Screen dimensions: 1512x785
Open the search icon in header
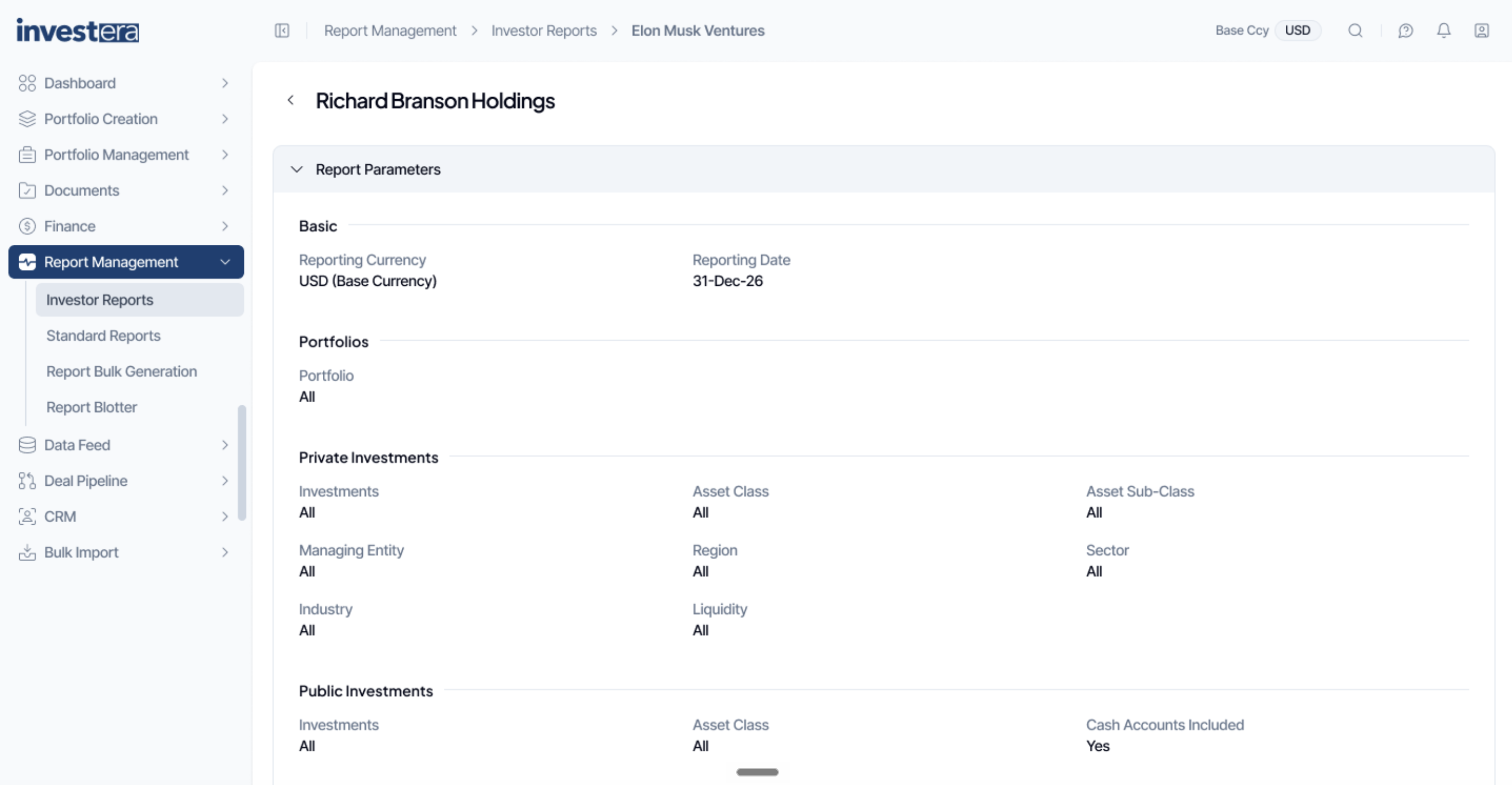1355,30
